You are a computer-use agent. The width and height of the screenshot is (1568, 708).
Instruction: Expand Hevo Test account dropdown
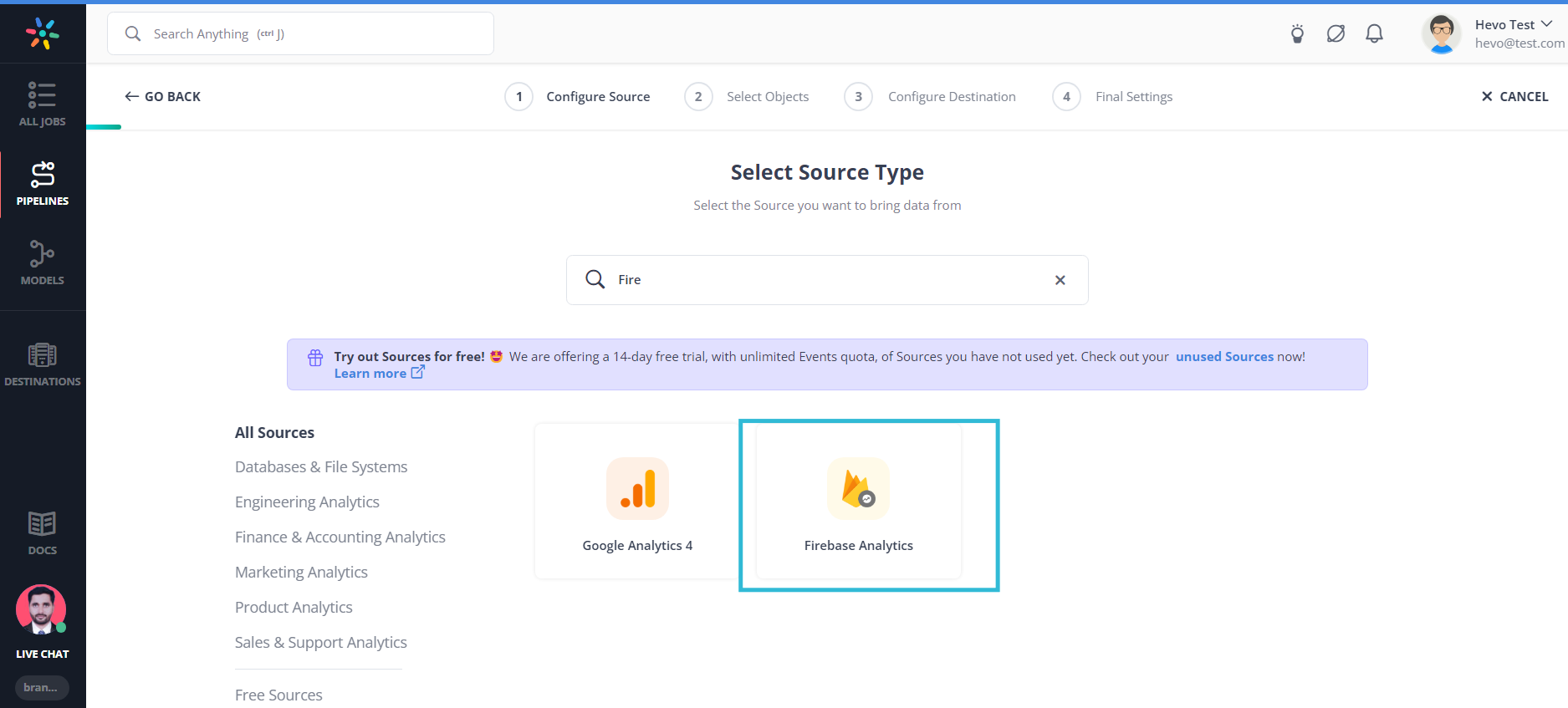pyautogui.click(x=1547, y=24)
